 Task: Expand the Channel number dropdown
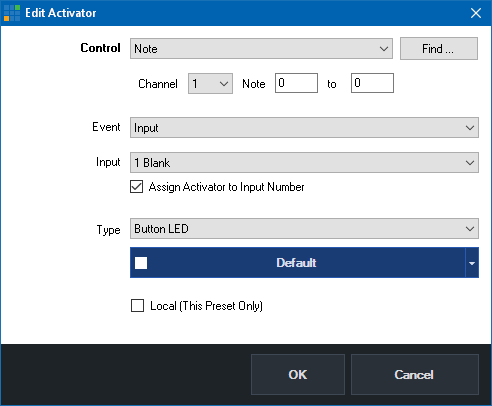(210, 83)
